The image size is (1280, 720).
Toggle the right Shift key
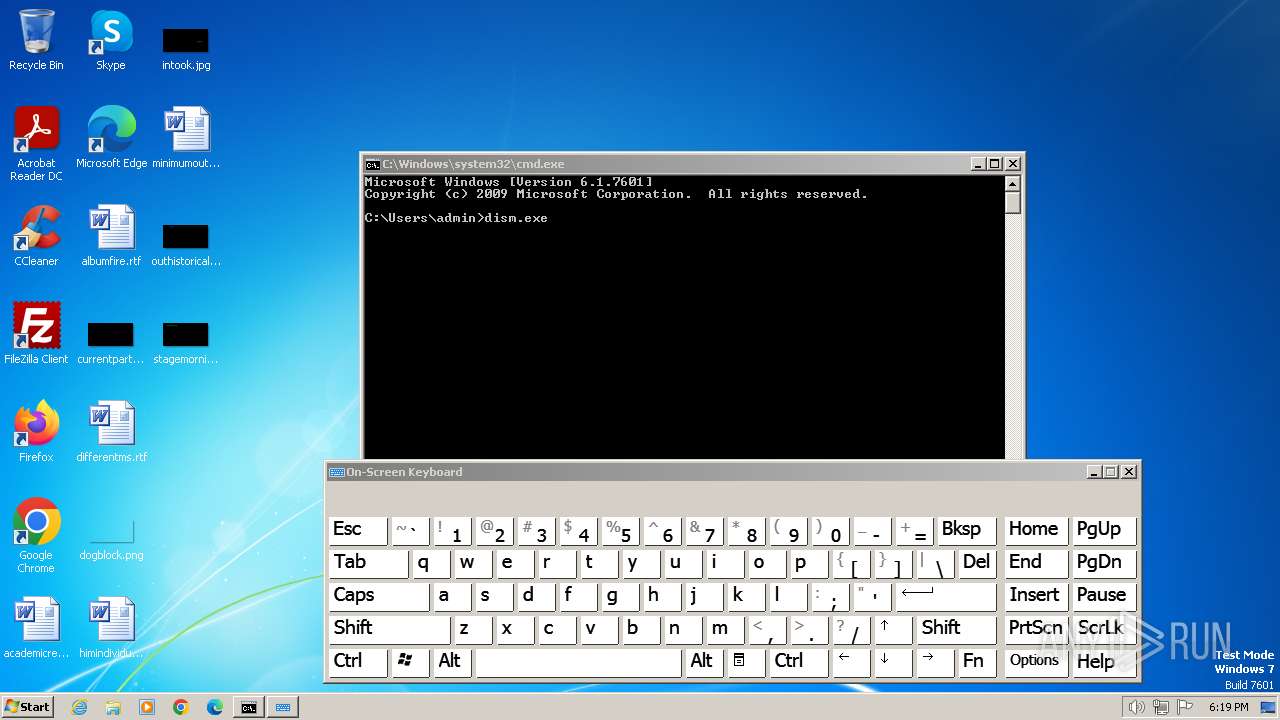click(x=957, y=628)
